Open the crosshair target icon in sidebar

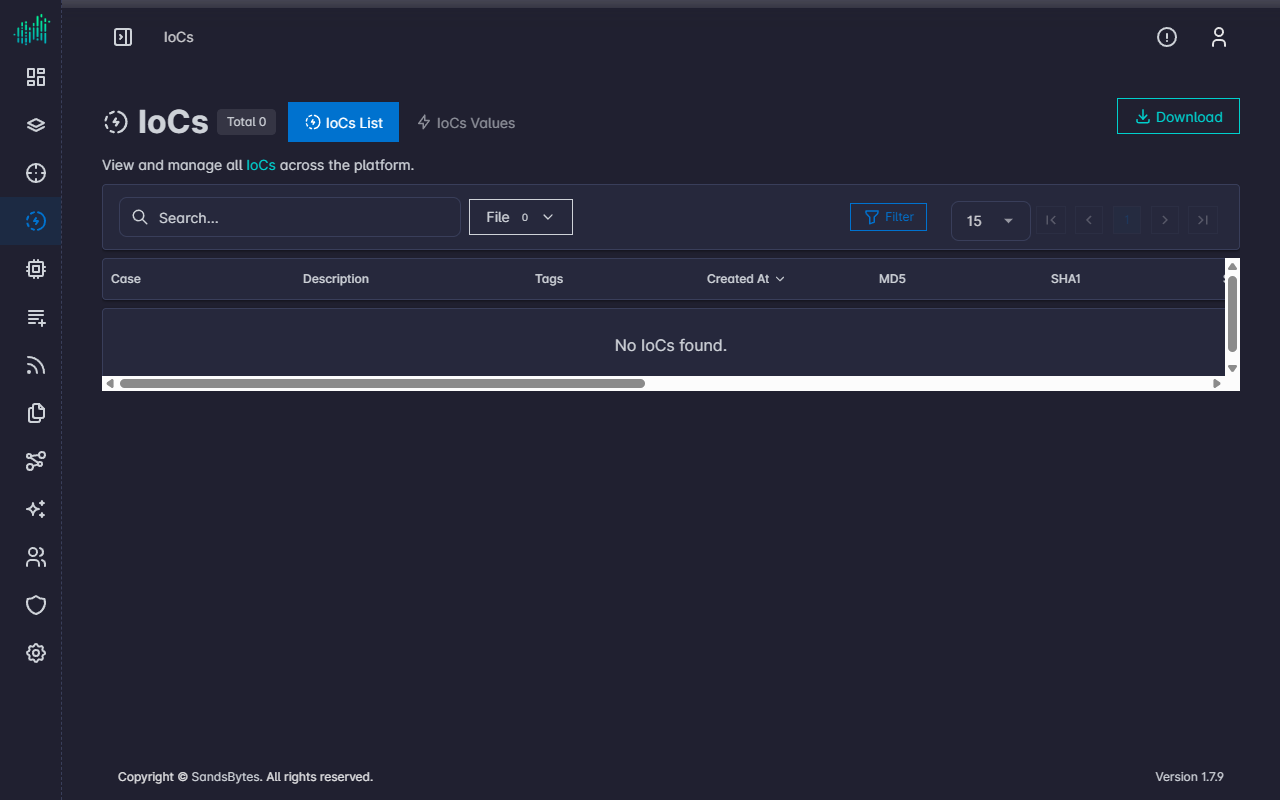point(36,173)
